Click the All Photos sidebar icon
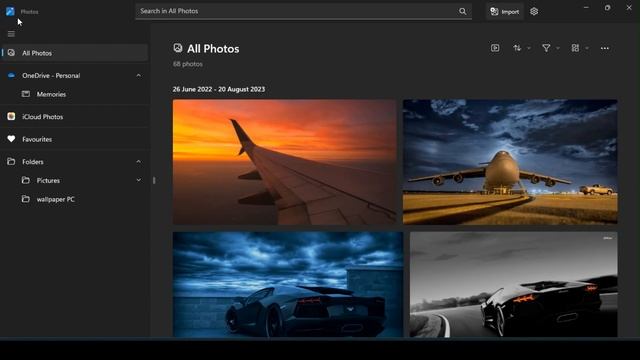This screenshot has width=640, height=360. (11, 53)
